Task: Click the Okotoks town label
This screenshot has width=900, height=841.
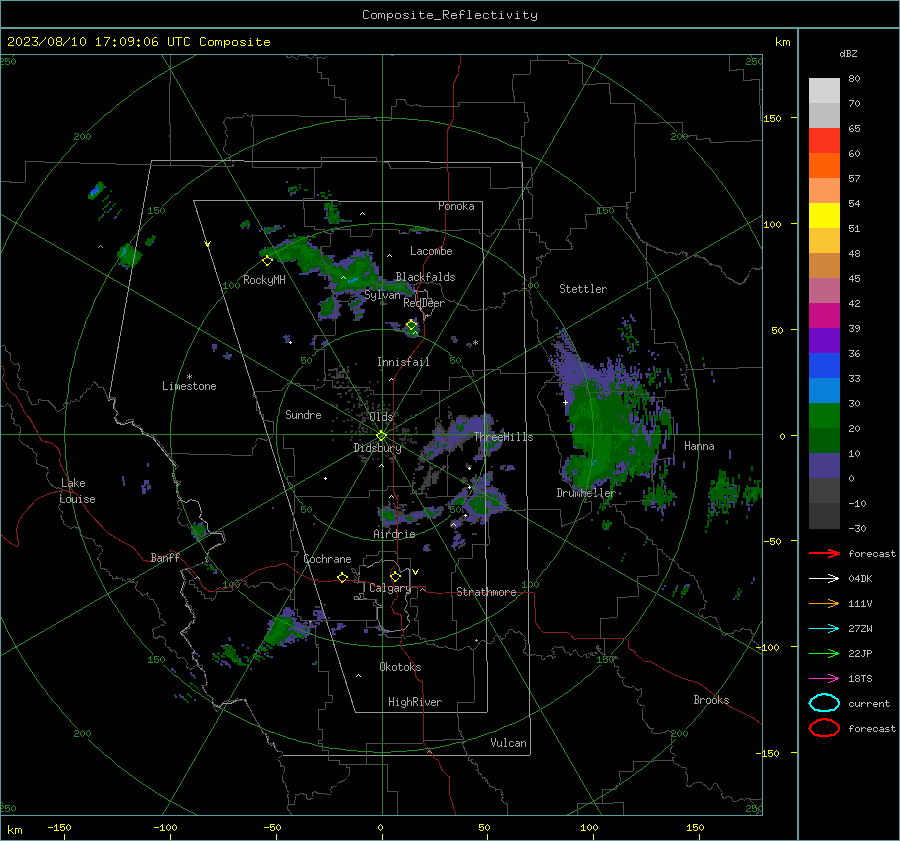Action: pyautogui.click(x=400, y=666)
